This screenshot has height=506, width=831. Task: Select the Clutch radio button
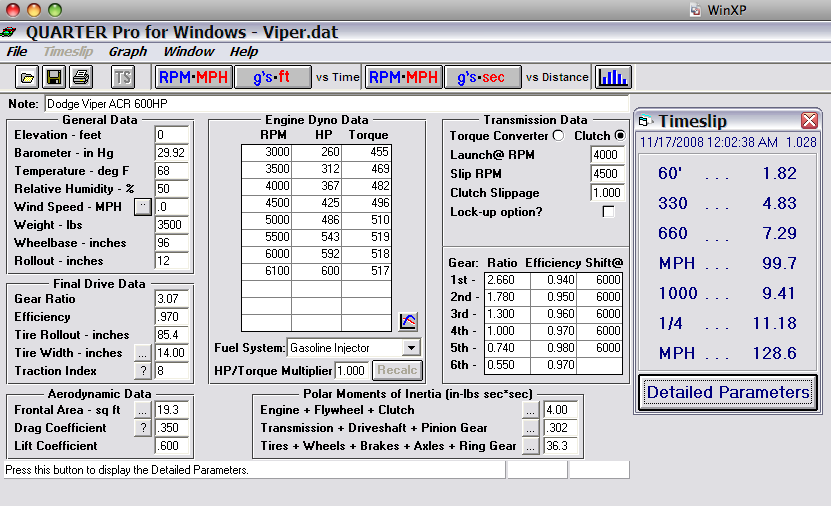(620, 136)
